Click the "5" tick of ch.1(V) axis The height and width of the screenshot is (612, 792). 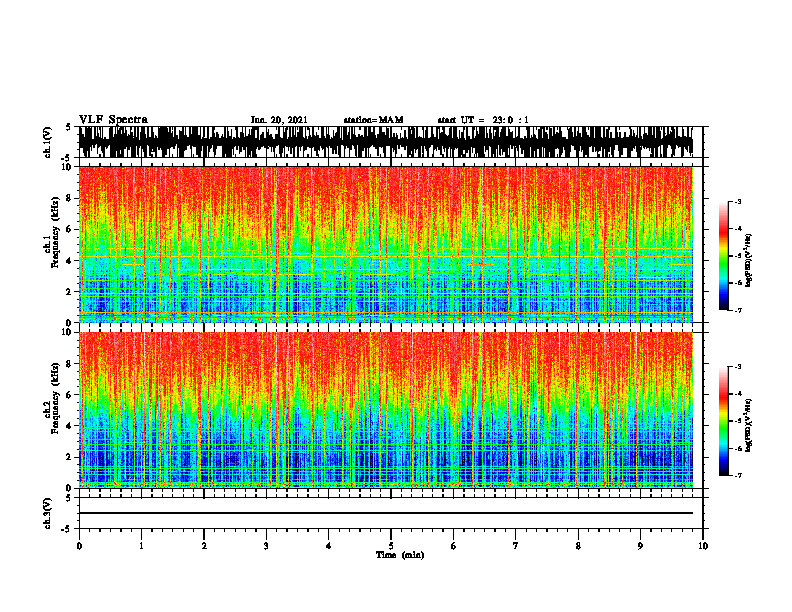(68, 128)
